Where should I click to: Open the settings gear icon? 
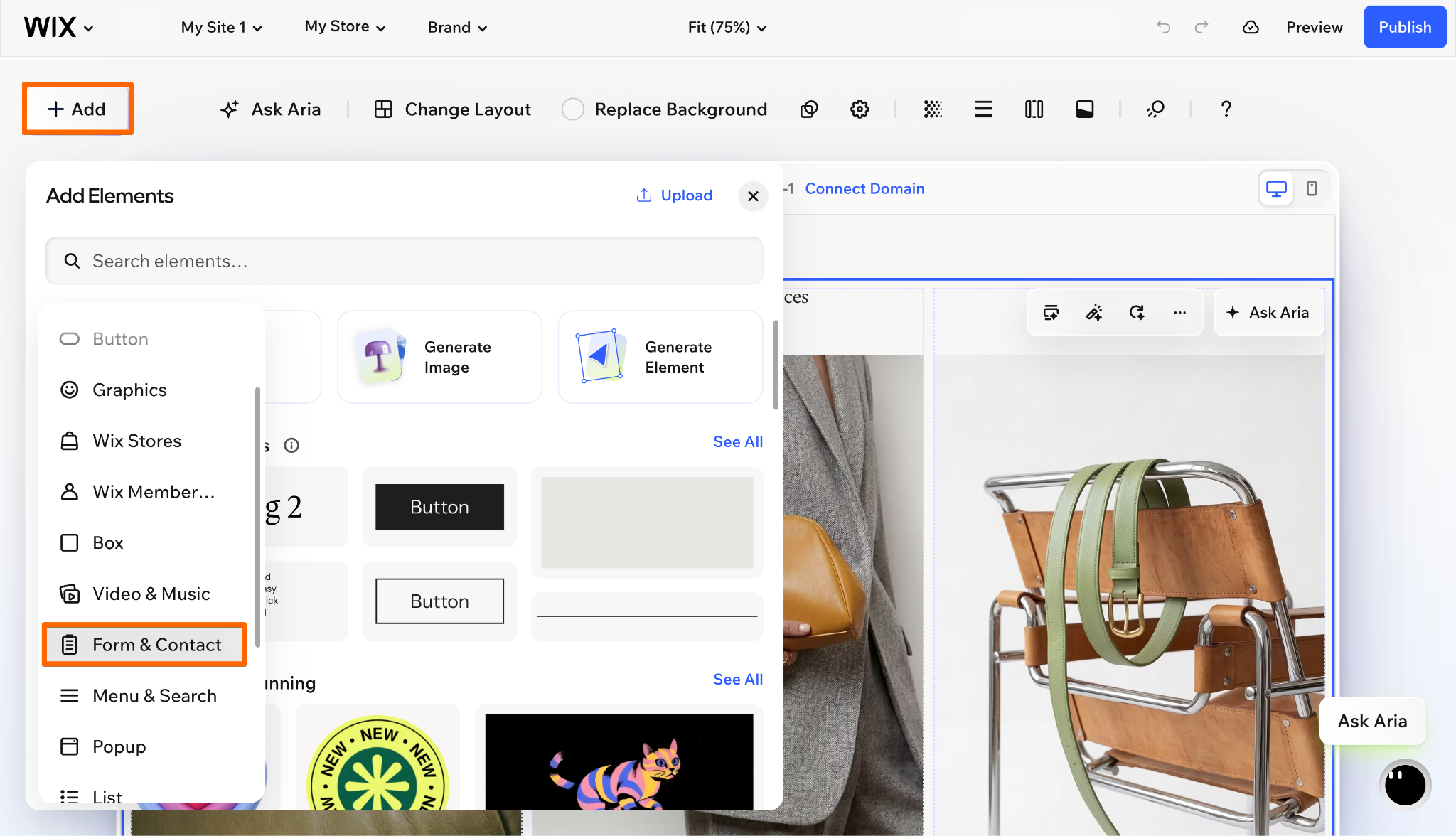point(860,109)
